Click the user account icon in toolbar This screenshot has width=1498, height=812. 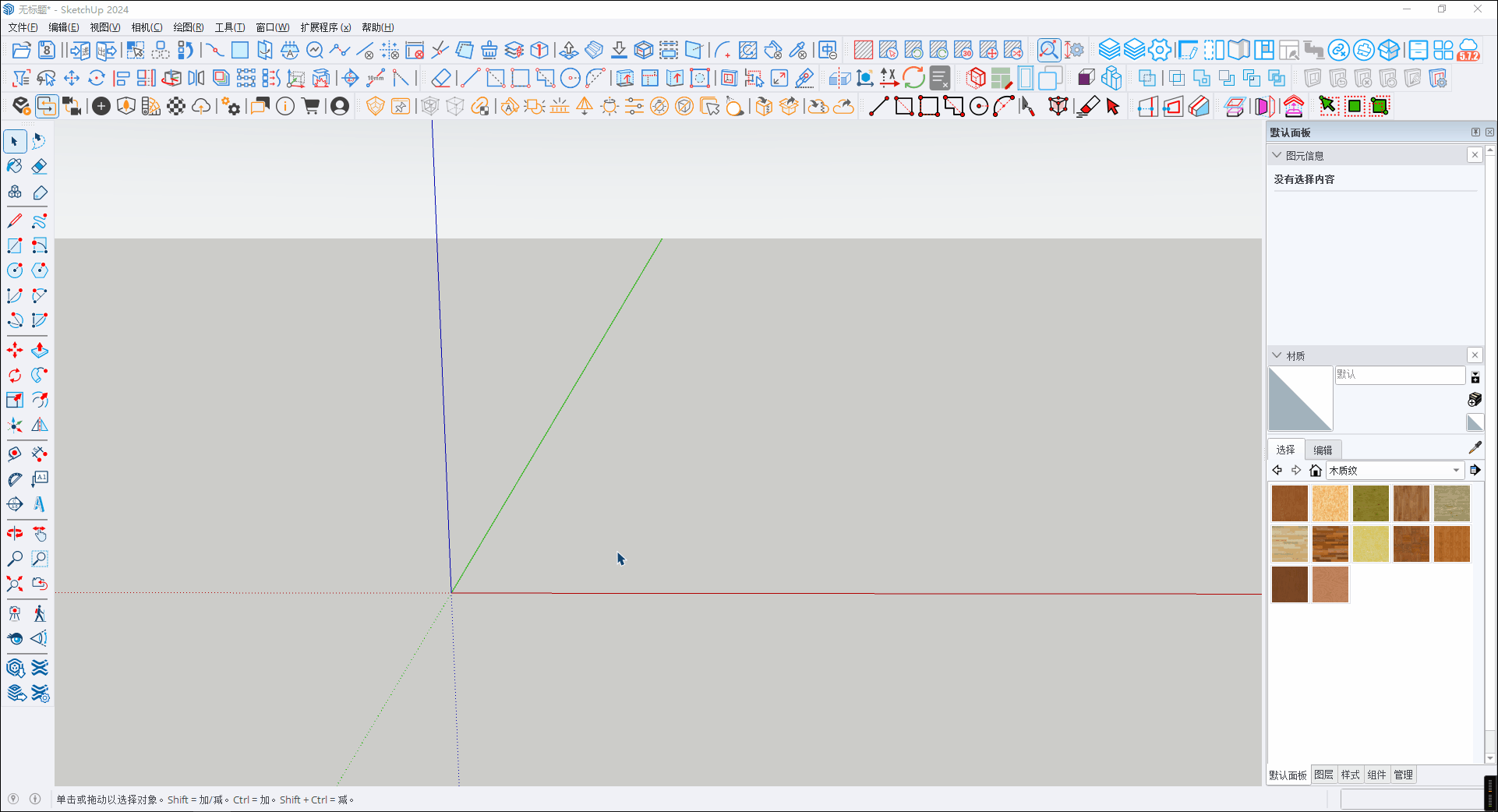pos(340,106)
